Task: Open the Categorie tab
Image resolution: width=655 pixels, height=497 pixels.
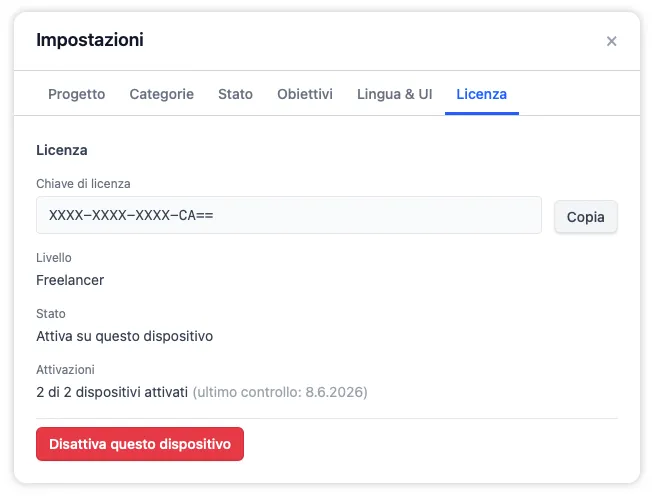Action: click(x=162, y=94)
